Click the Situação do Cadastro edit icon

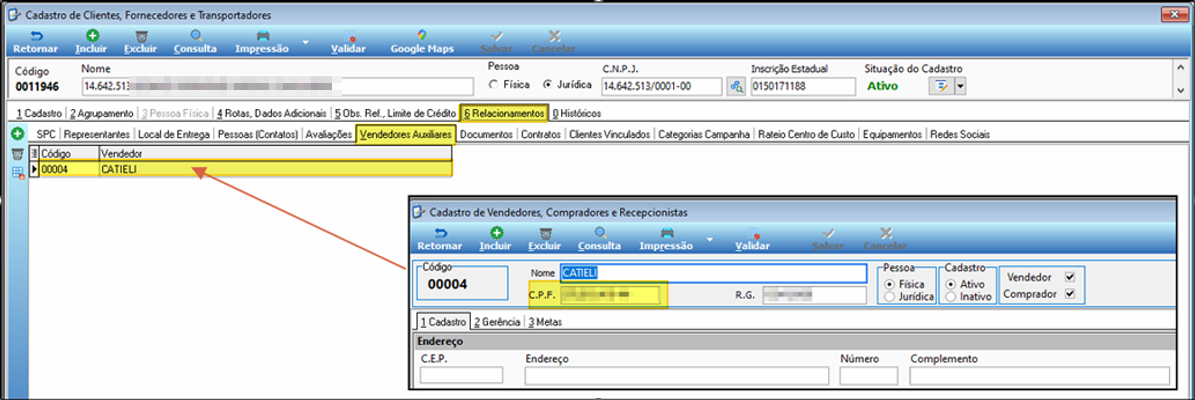(x=941, y=86)
